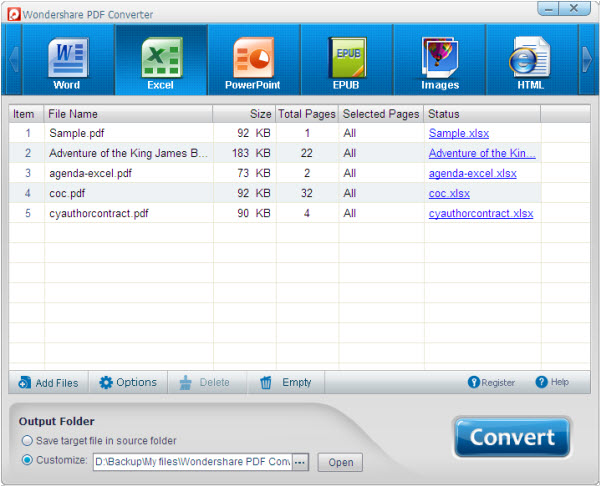This screenshot has width=600, height=486.
Task: Click Selected Pages 'All' for coc.pdf
Action: [x=350, y=193]
